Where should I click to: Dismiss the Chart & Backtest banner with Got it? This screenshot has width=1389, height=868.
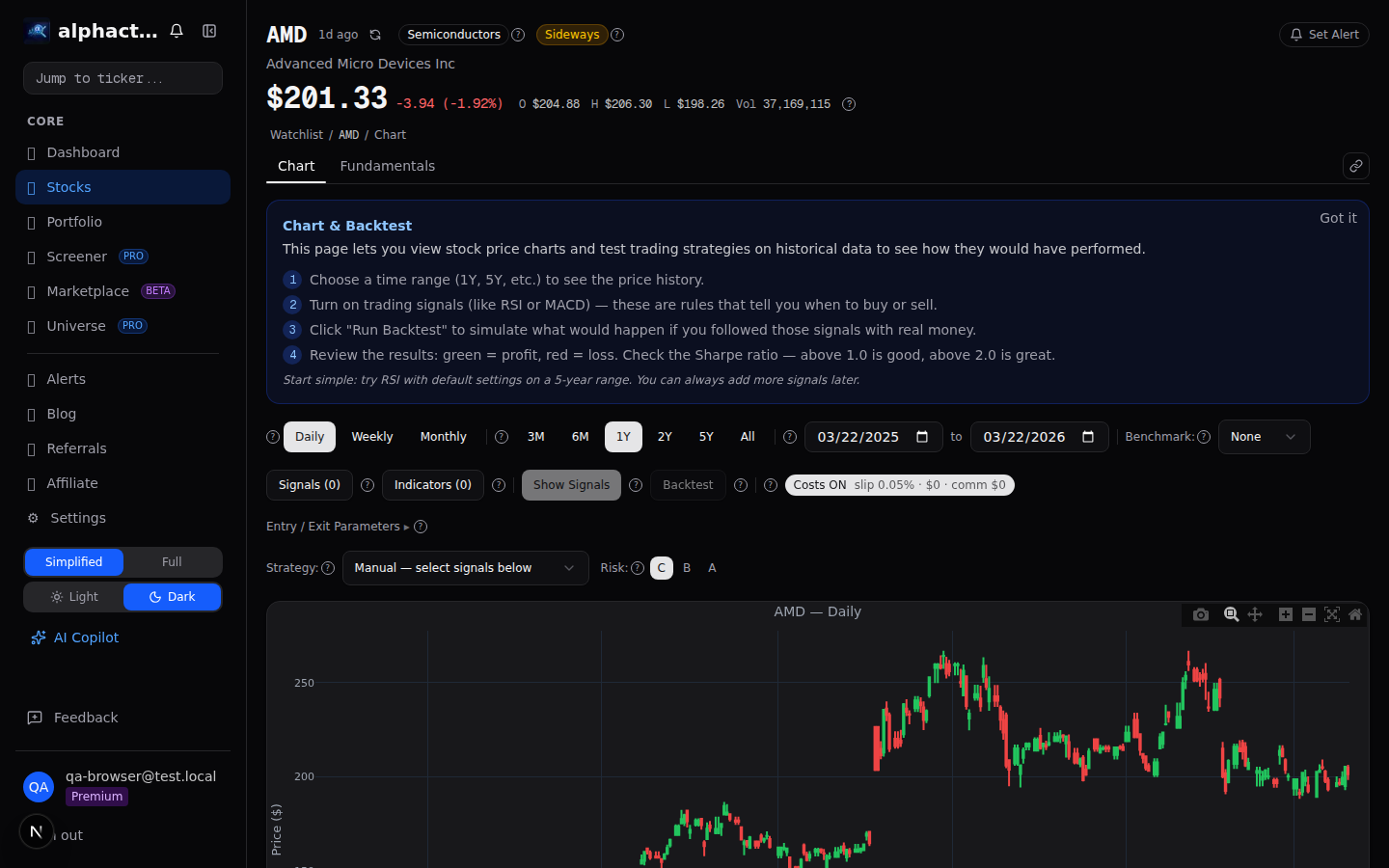[x=1338, y=218]
